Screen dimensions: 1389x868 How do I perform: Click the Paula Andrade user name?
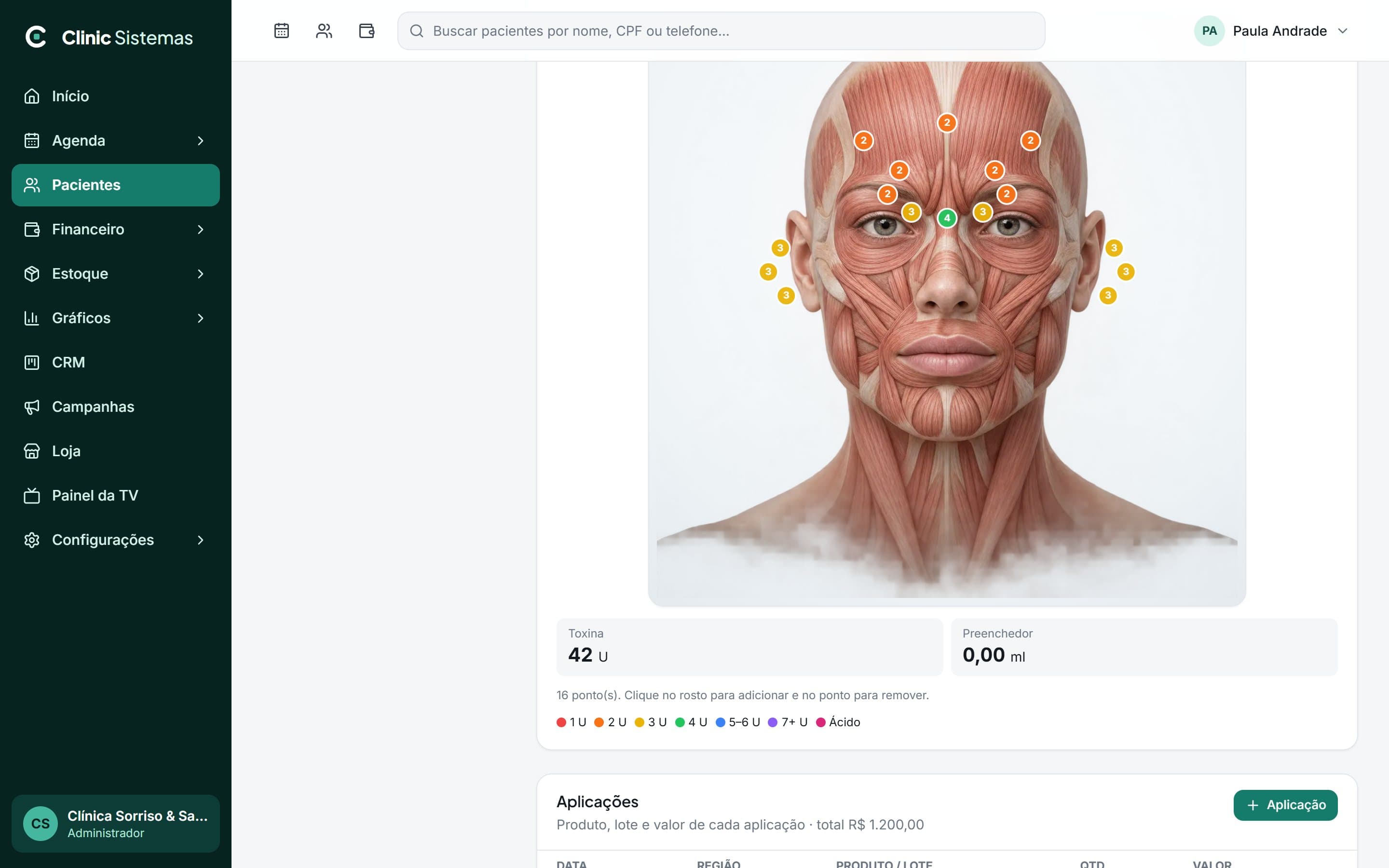(1280, 31)
